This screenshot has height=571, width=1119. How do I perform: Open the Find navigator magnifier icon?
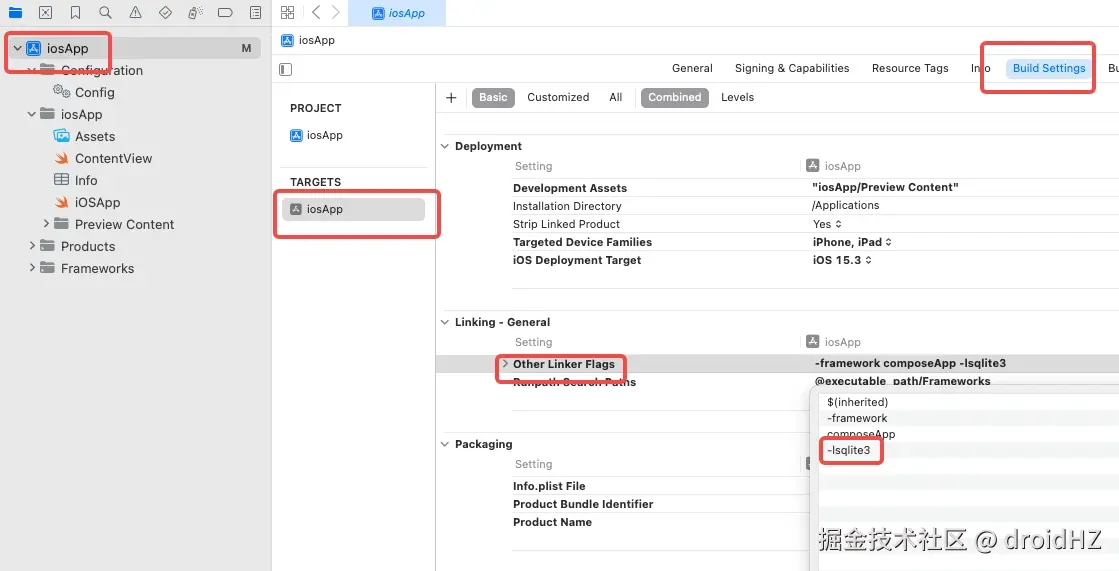click(105, 13)
